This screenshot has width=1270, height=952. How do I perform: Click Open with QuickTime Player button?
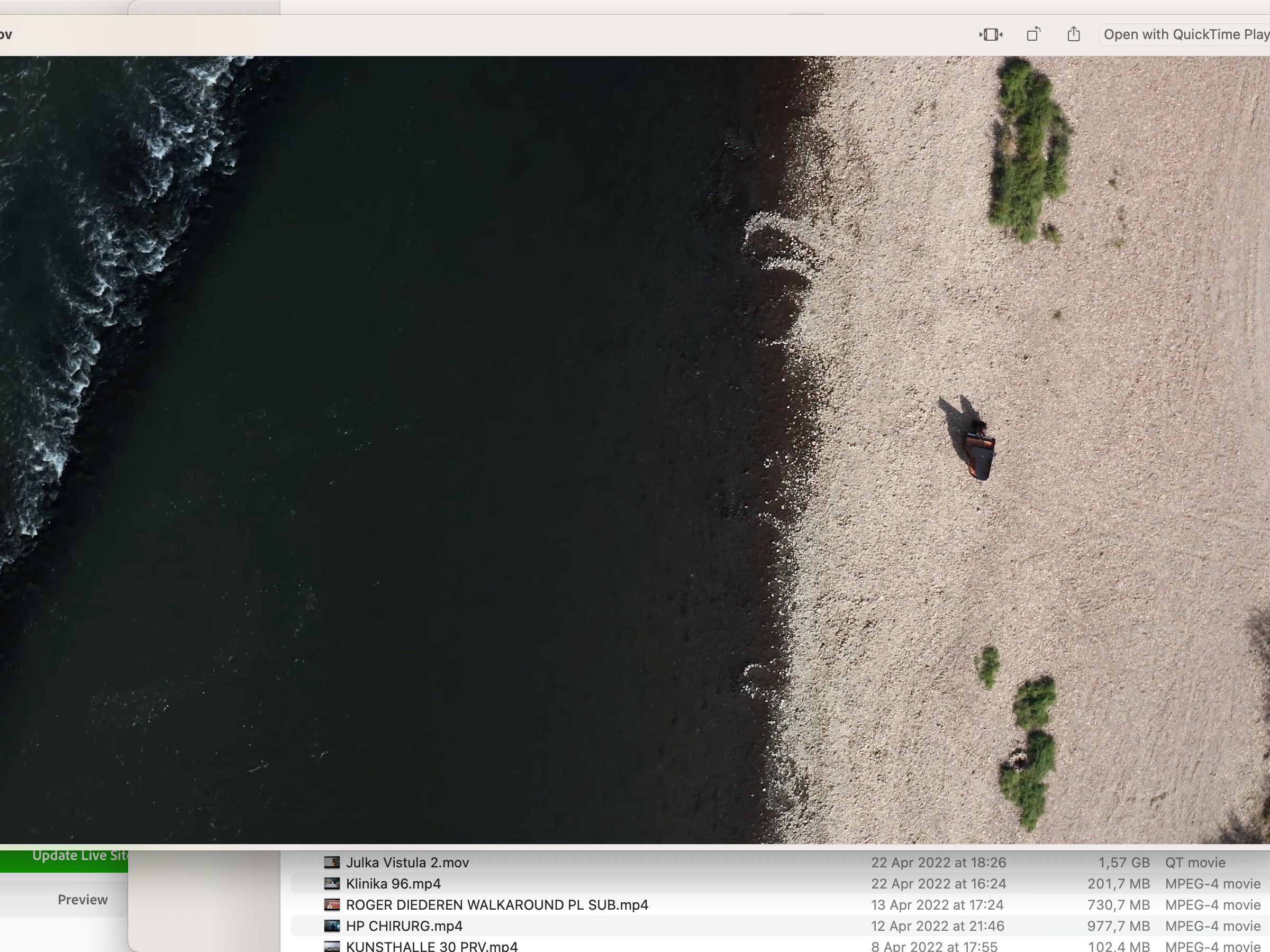(1185, 34)
